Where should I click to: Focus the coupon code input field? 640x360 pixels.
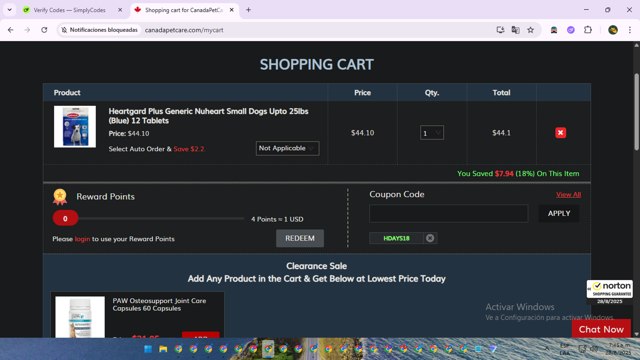coord(449,213)
